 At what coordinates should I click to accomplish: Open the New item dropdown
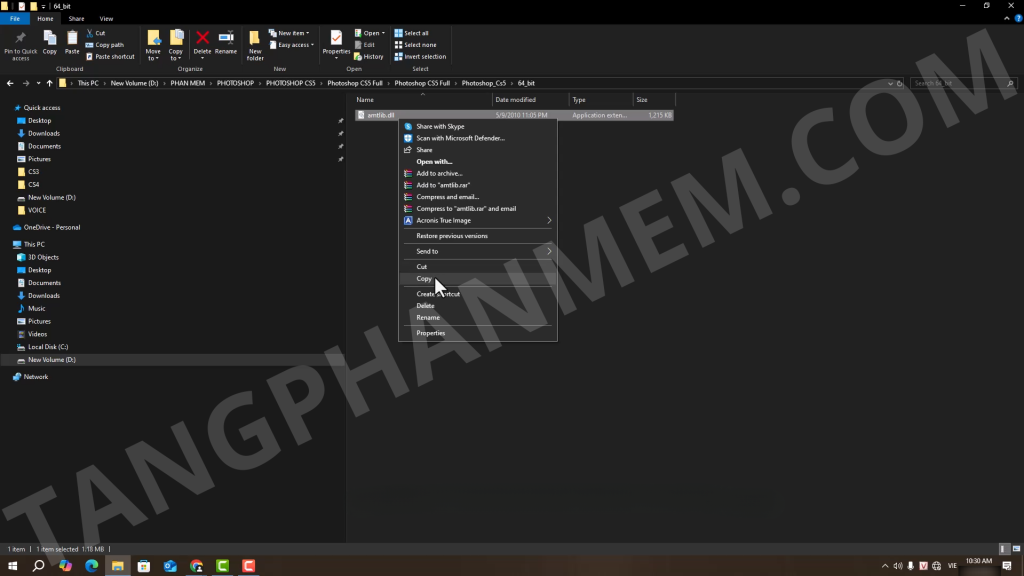(294, 33)
